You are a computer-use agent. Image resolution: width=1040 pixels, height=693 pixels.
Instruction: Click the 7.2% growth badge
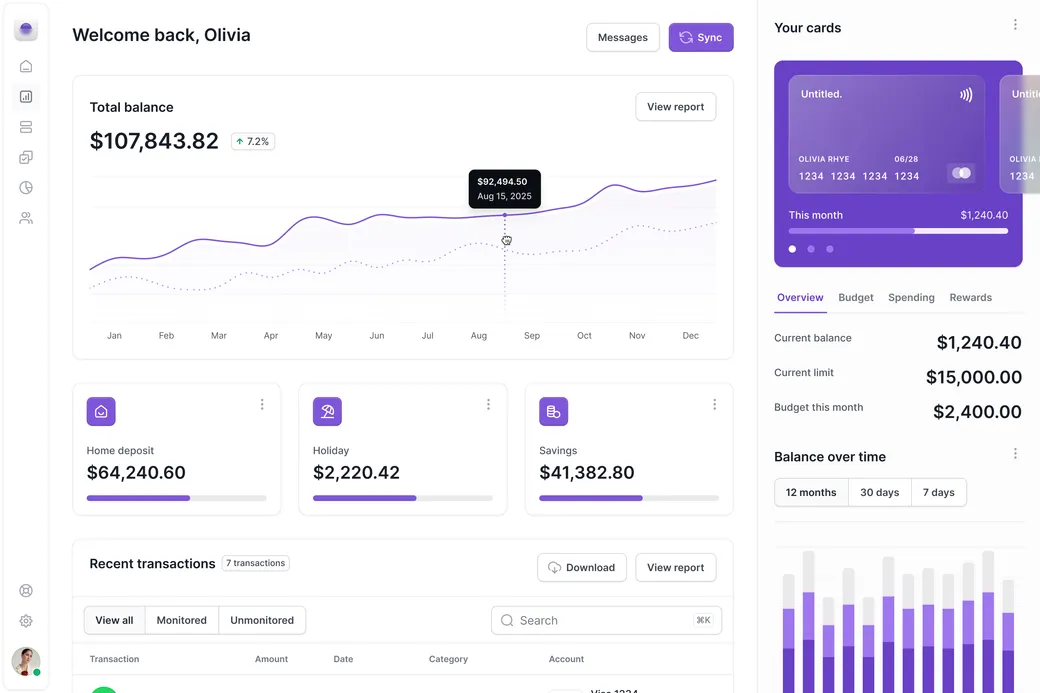tap(253, 141)
